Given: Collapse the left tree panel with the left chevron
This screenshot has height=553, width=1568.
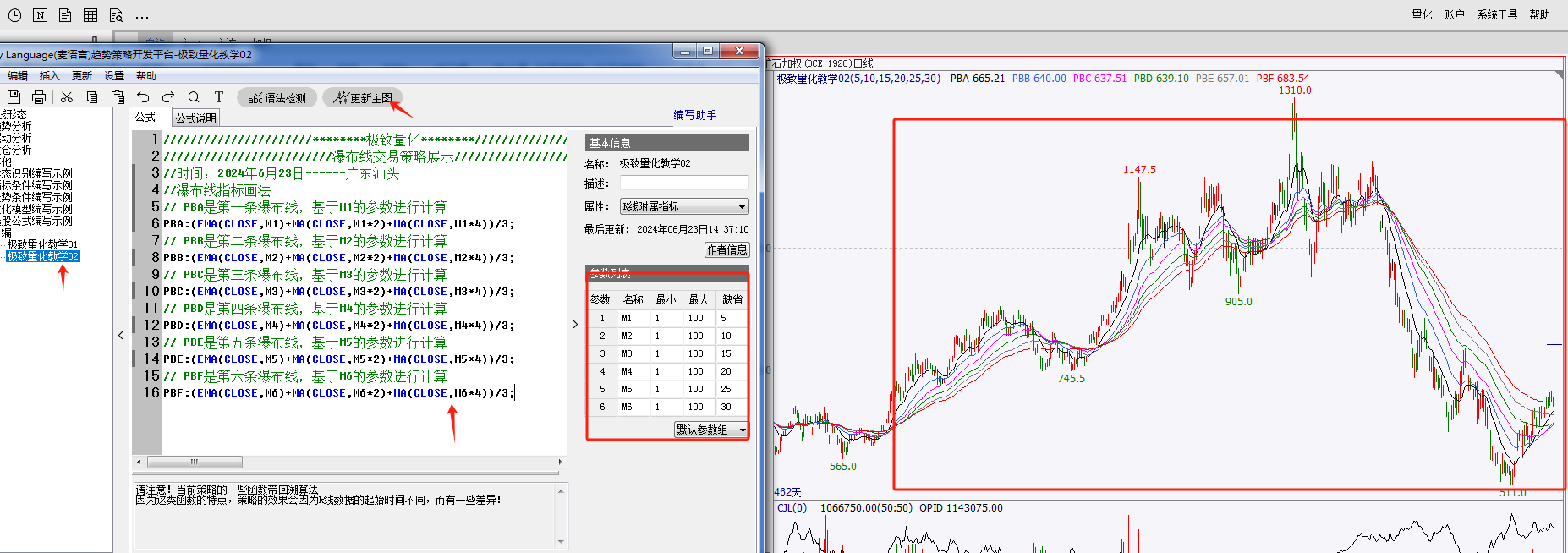Looking at the screenshot, I should coord(120,336).
